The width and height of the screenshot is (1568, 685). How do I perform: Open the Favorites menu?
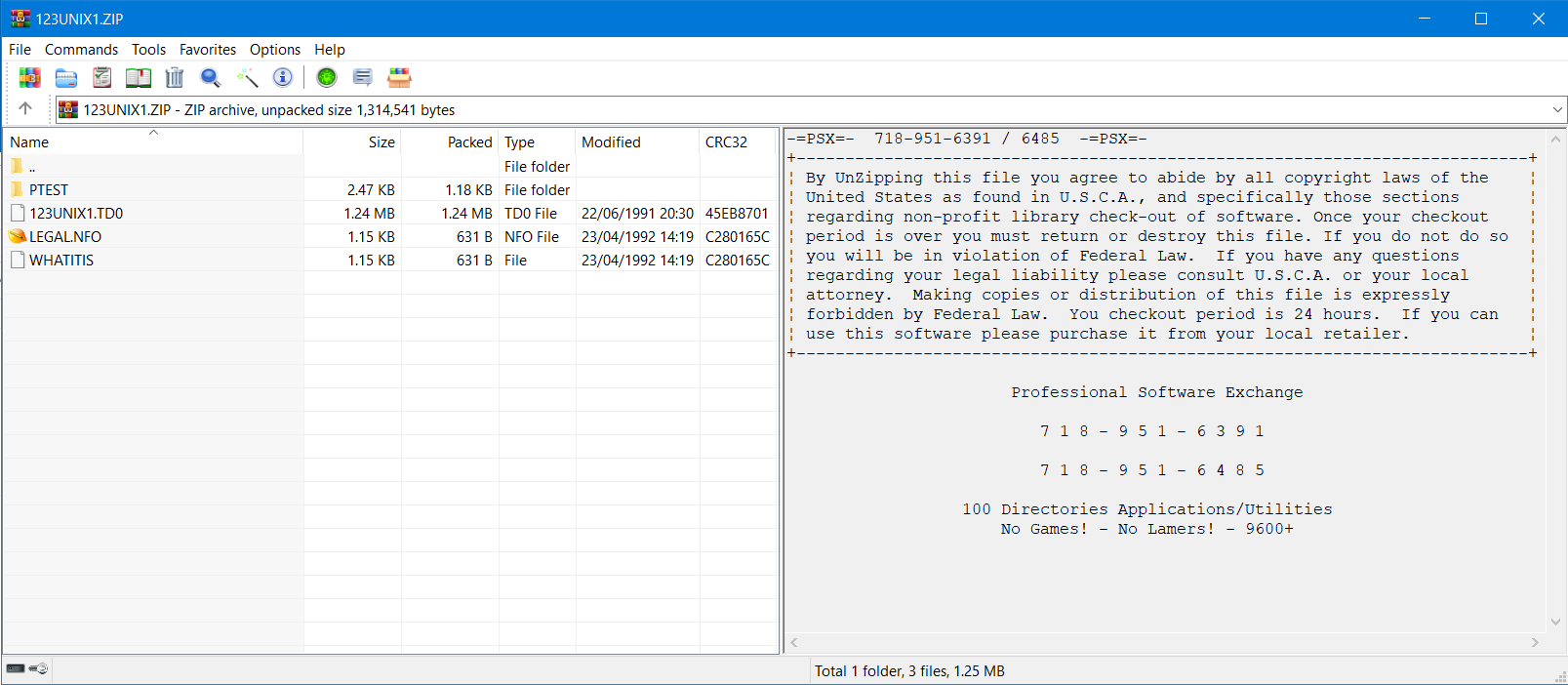tap(208, 49)
